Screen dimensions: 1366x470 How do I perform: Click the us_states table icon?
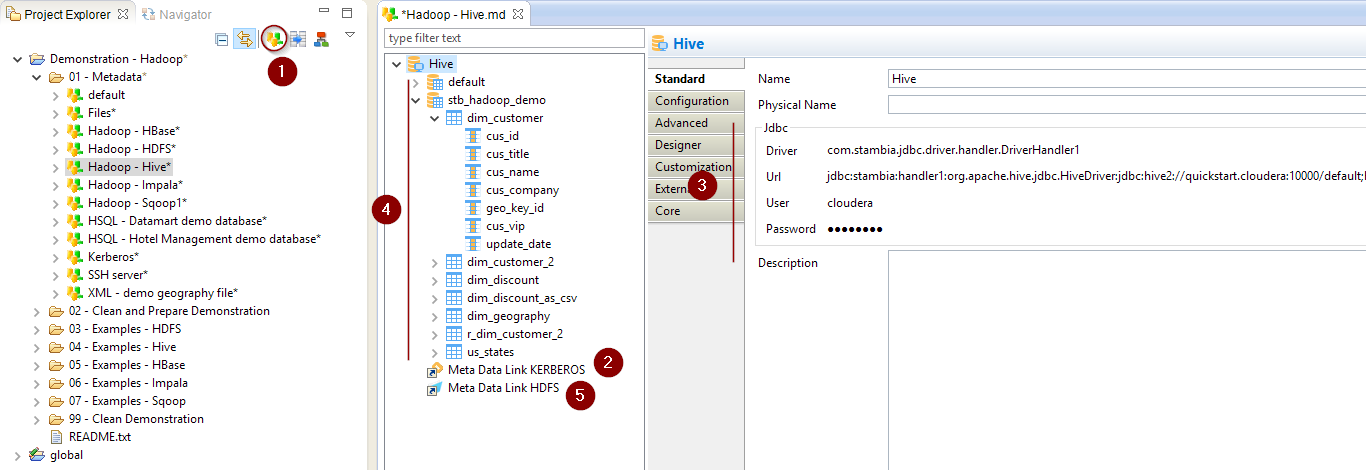click(454, 352)
